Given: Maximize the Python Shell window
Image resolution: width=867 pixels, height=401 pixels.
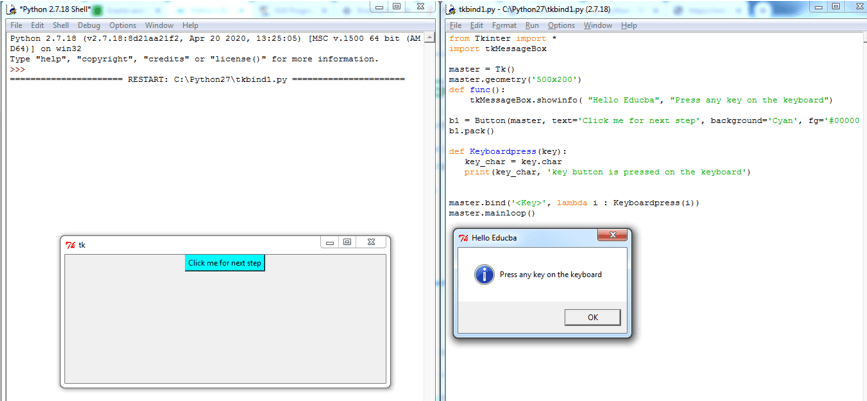Looking at the screenshot, I should click(x=396, y=7).
